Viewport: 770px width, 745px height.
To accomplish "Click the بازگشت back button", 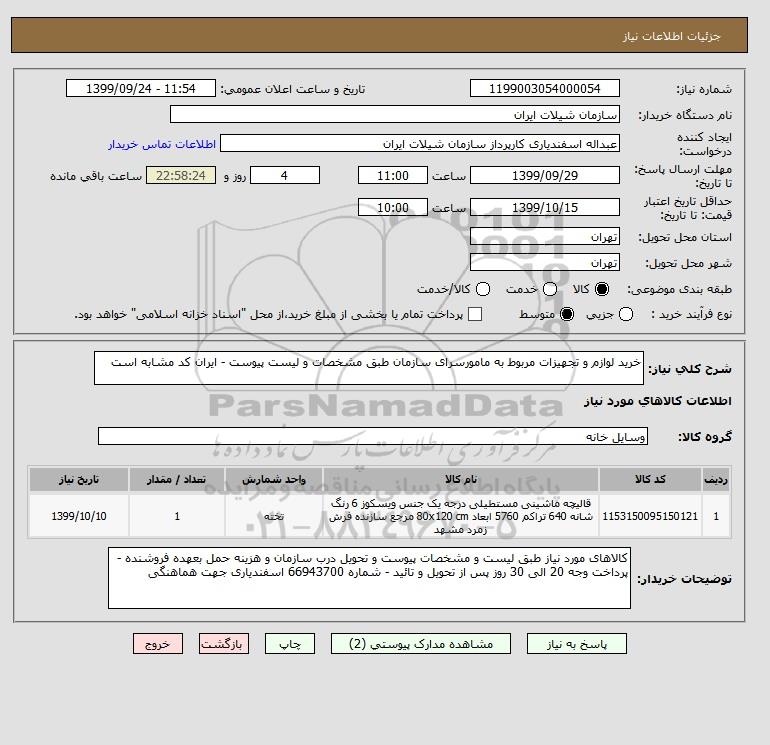I will [224, 643].
